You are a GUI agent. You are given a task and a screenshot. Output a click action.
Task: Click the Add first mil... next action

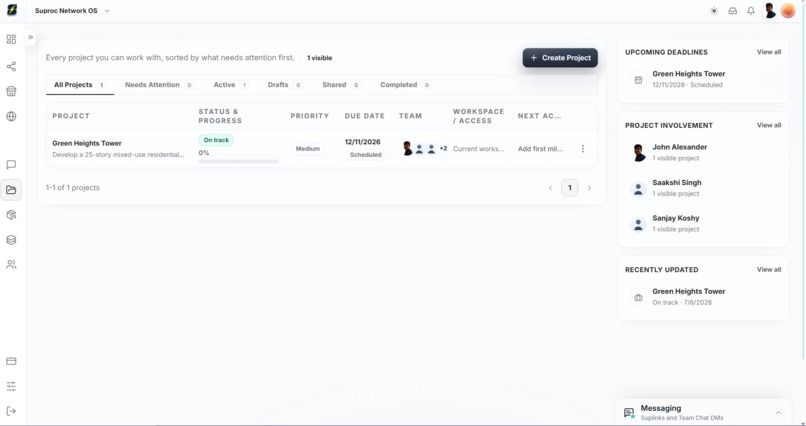pyautogui.click(x=540, y=149)
